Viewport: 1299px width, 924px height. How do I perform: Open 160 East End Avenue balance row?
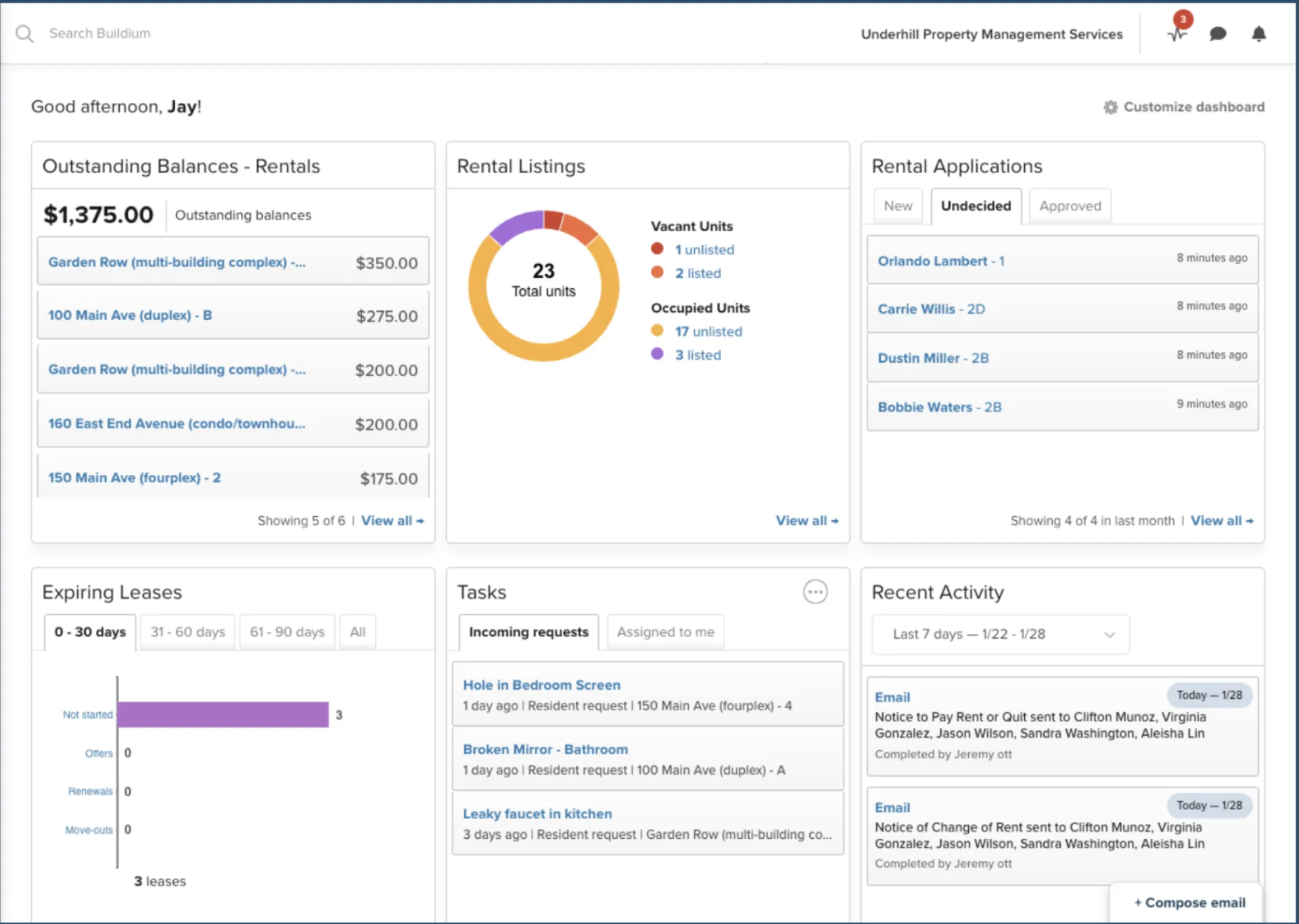coord(233,423)
